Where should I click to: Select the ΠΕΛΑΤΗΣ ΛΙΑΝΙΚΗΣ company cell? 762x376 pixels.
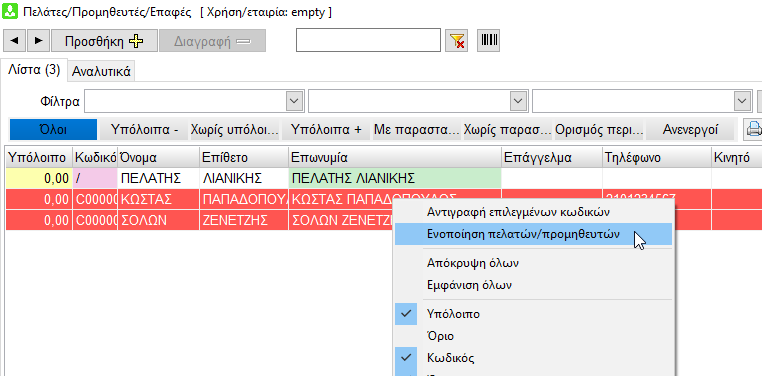[395, 178]
